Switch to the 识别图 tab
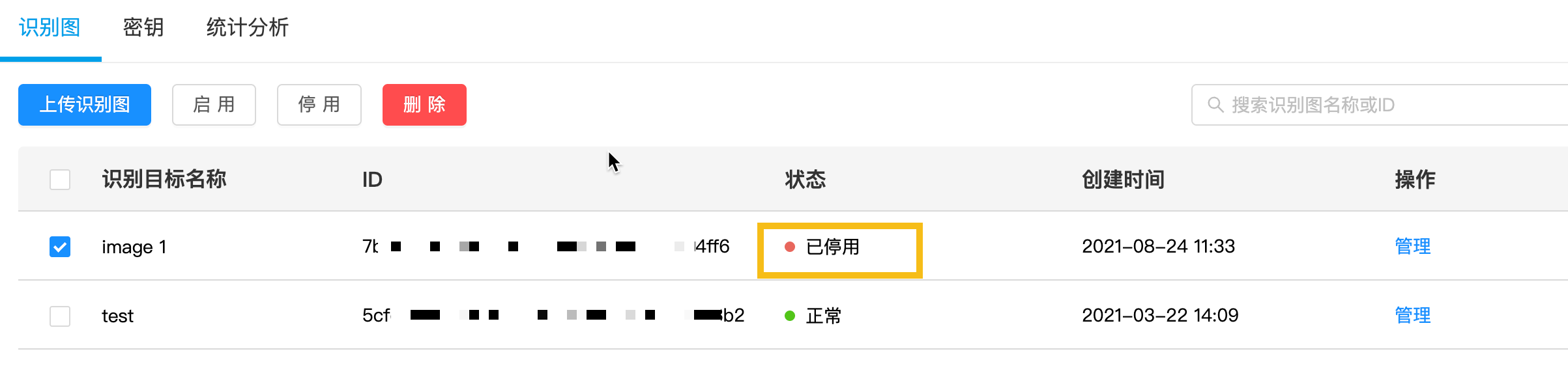1568x388 pixels. pos(50,28)
